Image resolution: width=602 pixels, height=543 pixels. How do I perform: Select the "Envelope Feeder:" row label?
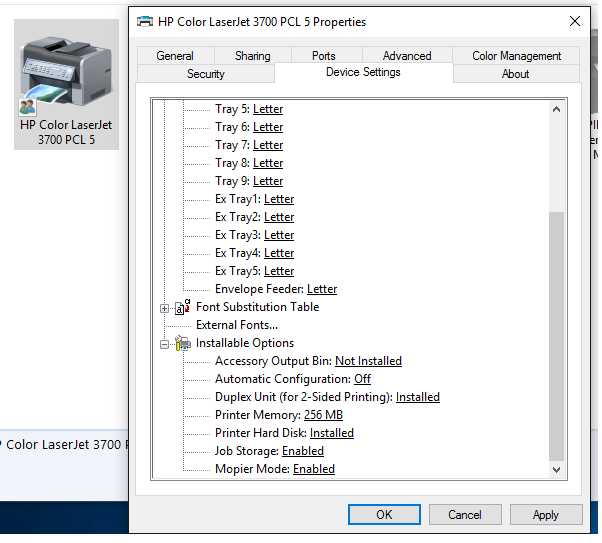[260, 289]
